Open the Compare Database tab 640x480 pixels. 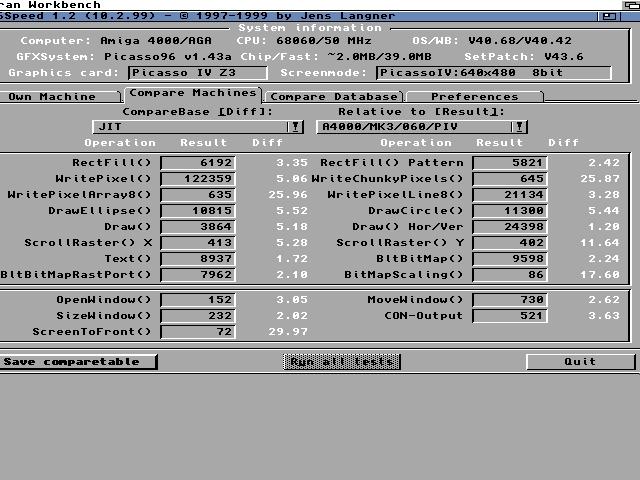coord(333,97)
